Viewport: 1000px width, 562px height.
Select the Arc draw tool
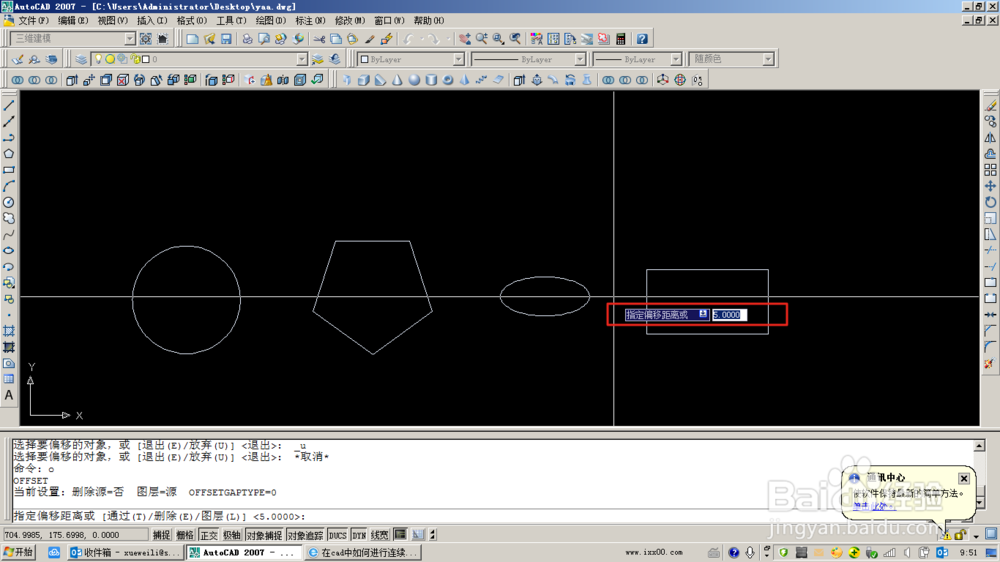pos(9,186)
